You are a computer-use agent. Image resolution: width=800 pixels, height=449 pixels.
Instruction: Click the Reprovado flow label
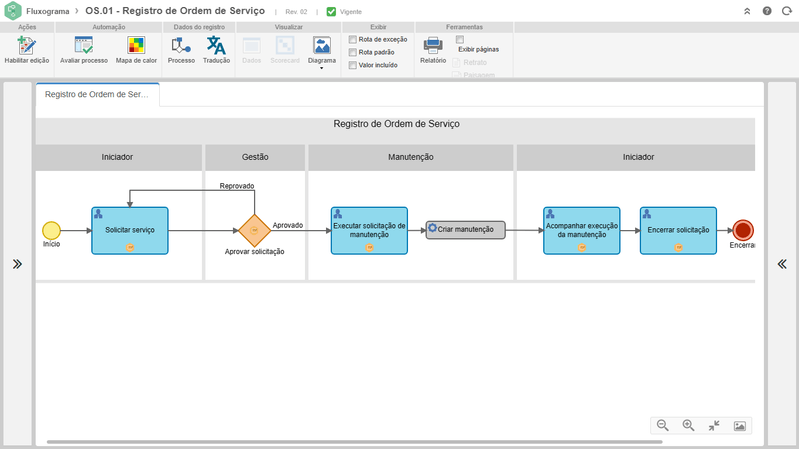click(x=237, y=186)
